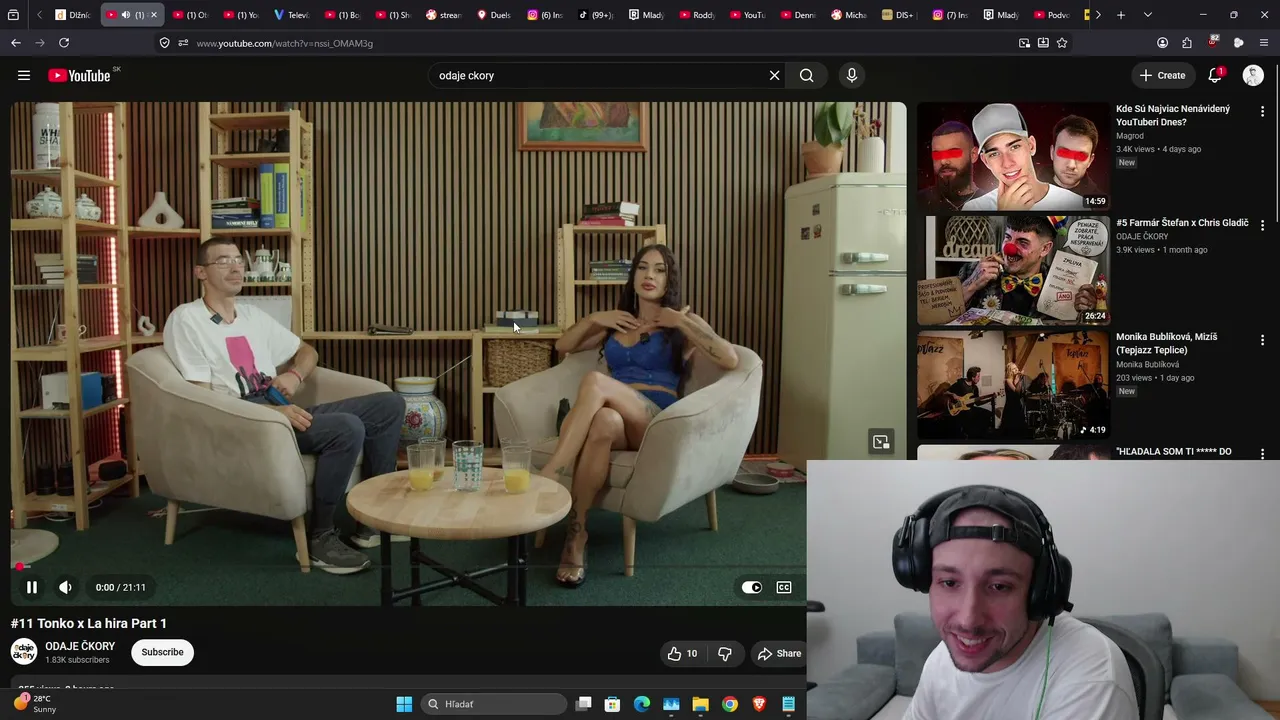Reload the page

[64, 43]
